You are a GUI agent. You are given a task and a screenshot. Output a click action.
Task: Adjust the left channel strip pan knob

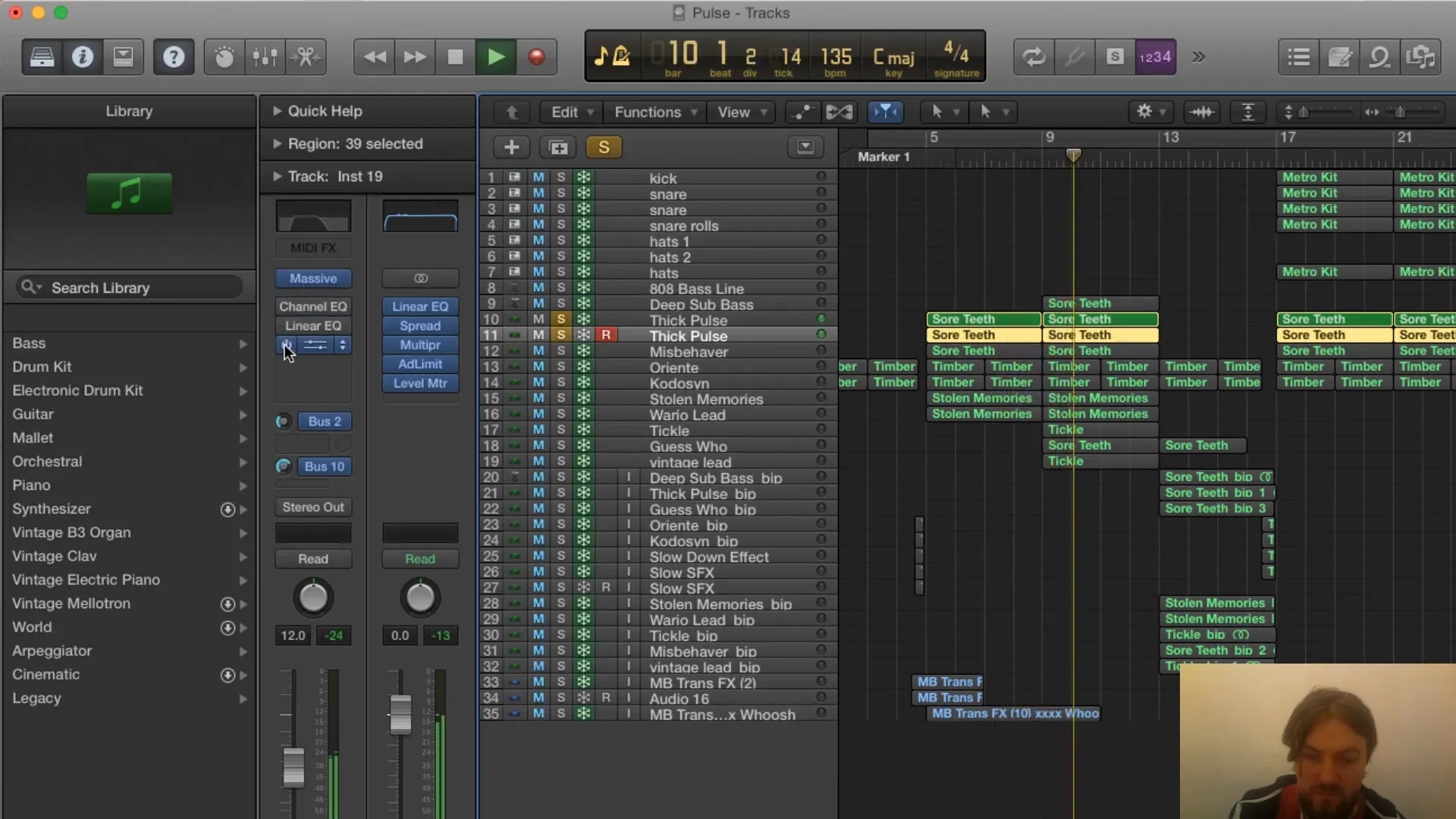[x=313, y=598]
